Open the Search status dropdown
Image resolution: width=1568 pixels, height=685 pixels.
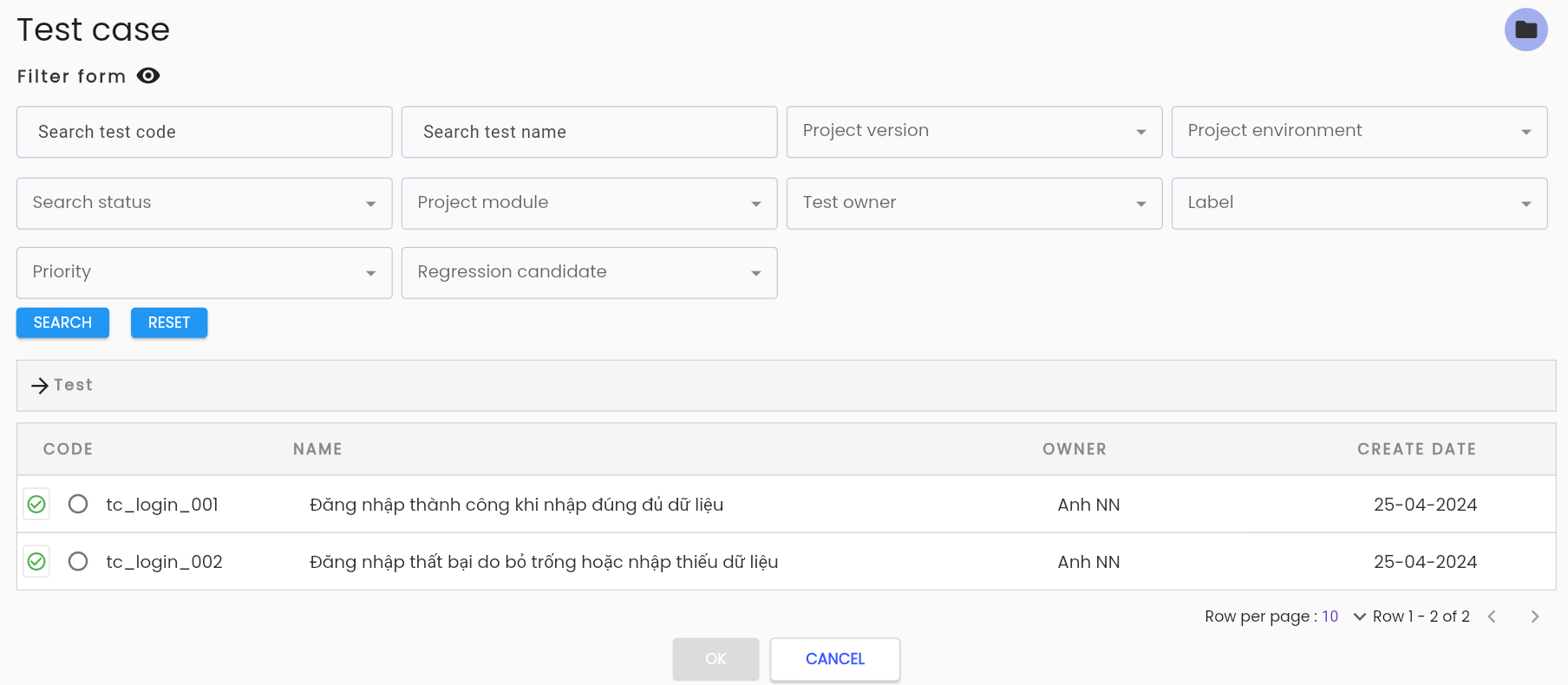pyautogui.click(x=204, y=204)
